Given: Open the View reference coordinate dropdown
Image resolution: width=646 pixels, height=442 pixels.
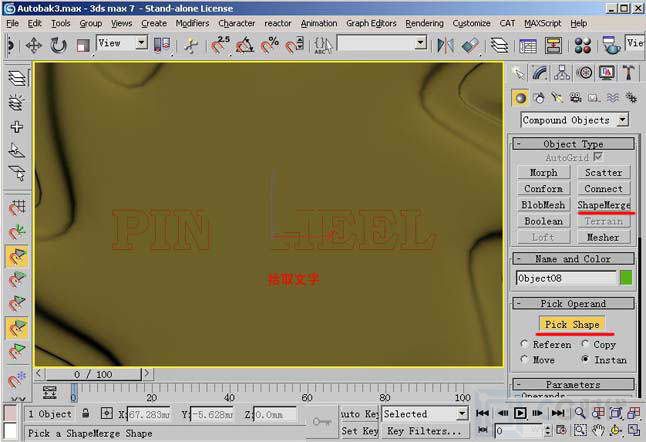Looking at the screenshot, I should 141,43.
